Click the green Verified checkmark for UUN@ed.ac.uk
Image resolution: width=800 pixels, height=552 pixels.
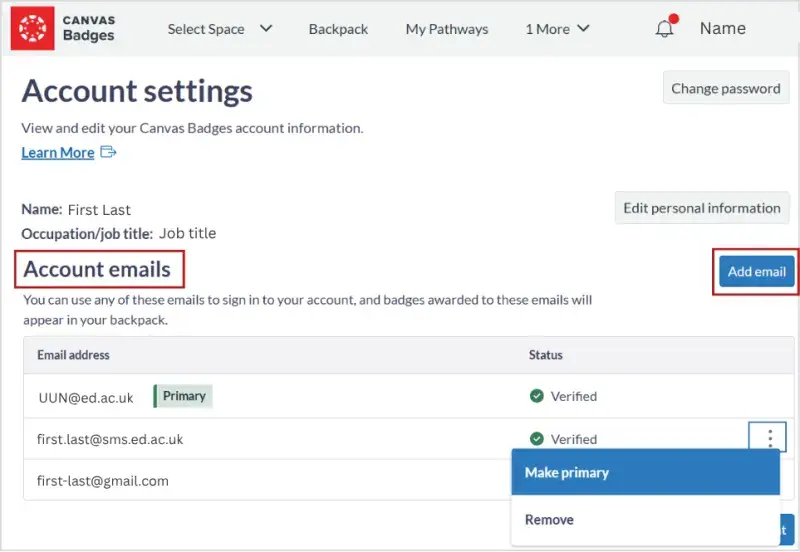(x=537, y=396)
